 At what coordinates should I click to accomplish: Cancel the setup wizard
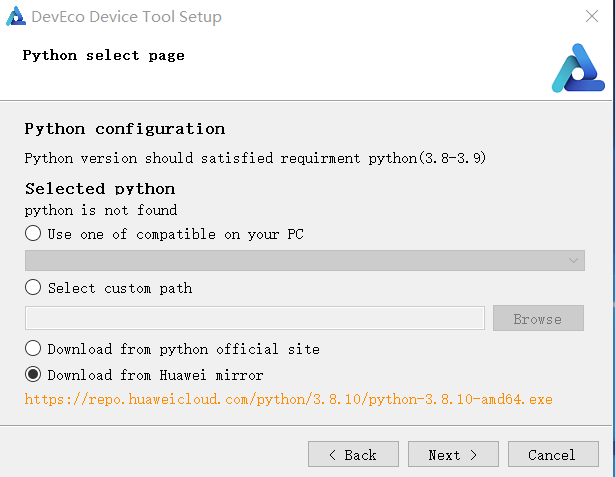(x=552, y=455)
